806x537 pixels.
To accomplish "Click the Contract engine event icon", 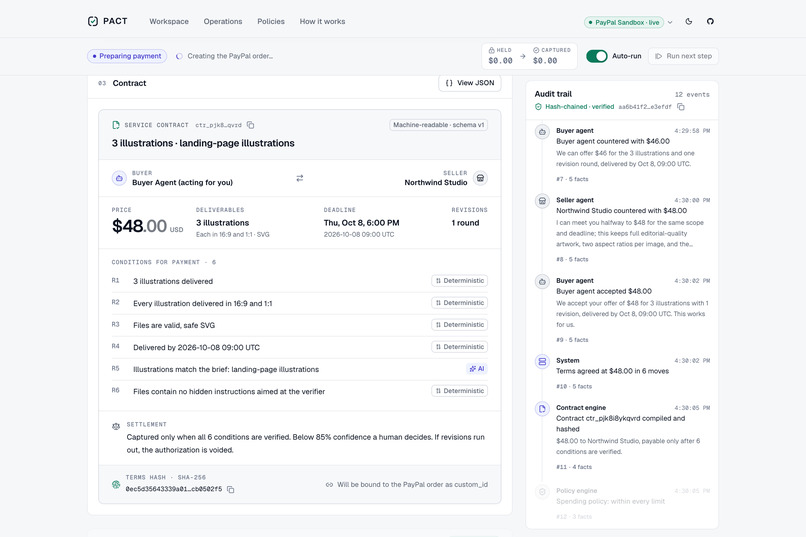I will (x=542, y=409).
